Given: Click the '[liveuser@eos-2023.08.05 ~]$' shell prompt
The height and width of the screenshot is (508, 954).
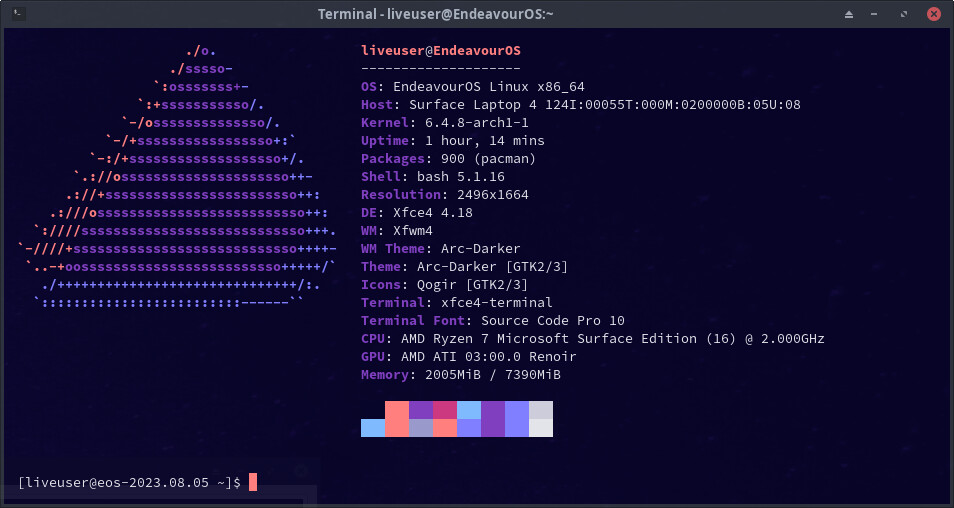Looking at the screenshot, I should point(129,482).
